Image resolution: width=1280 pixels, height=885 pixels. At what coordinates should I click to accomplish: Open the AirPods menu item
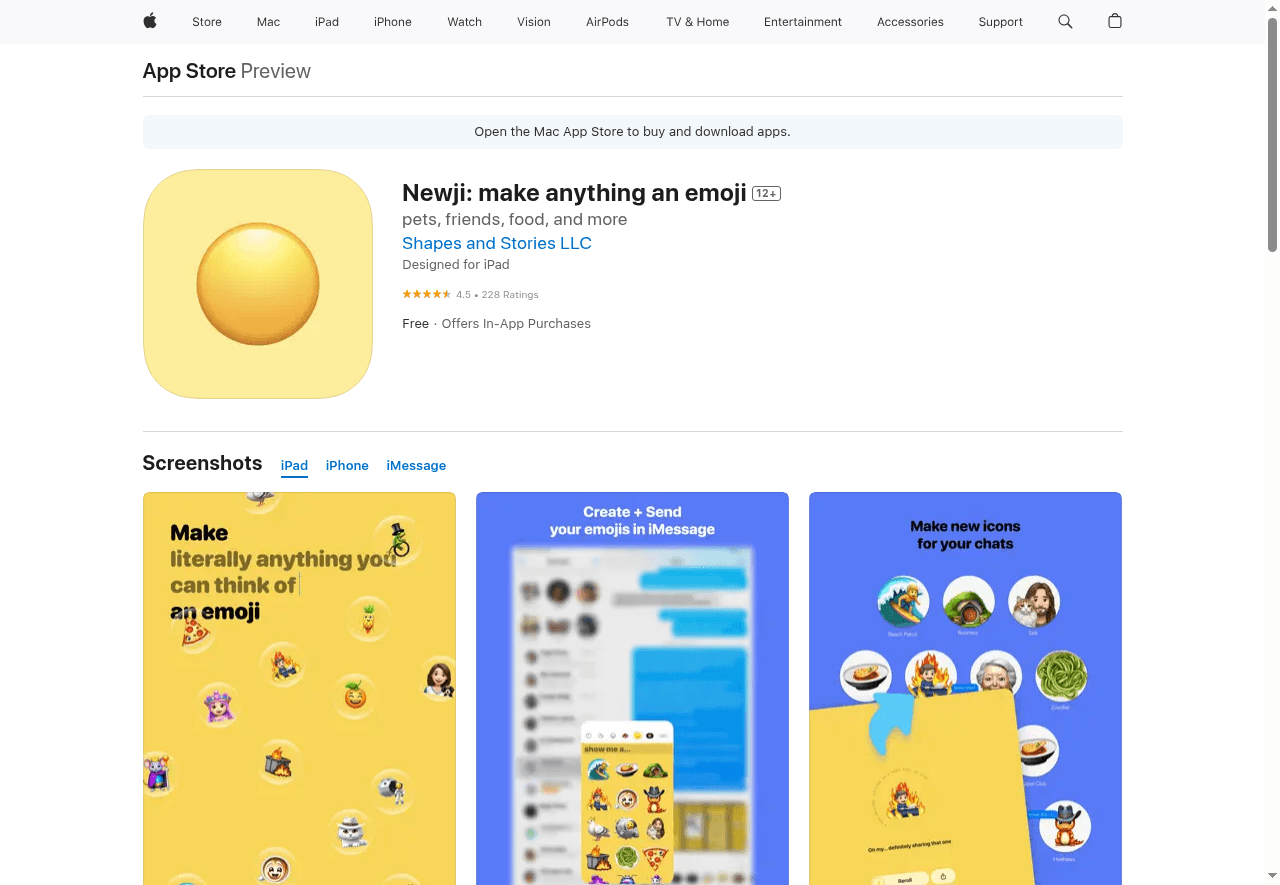(607, 22)
